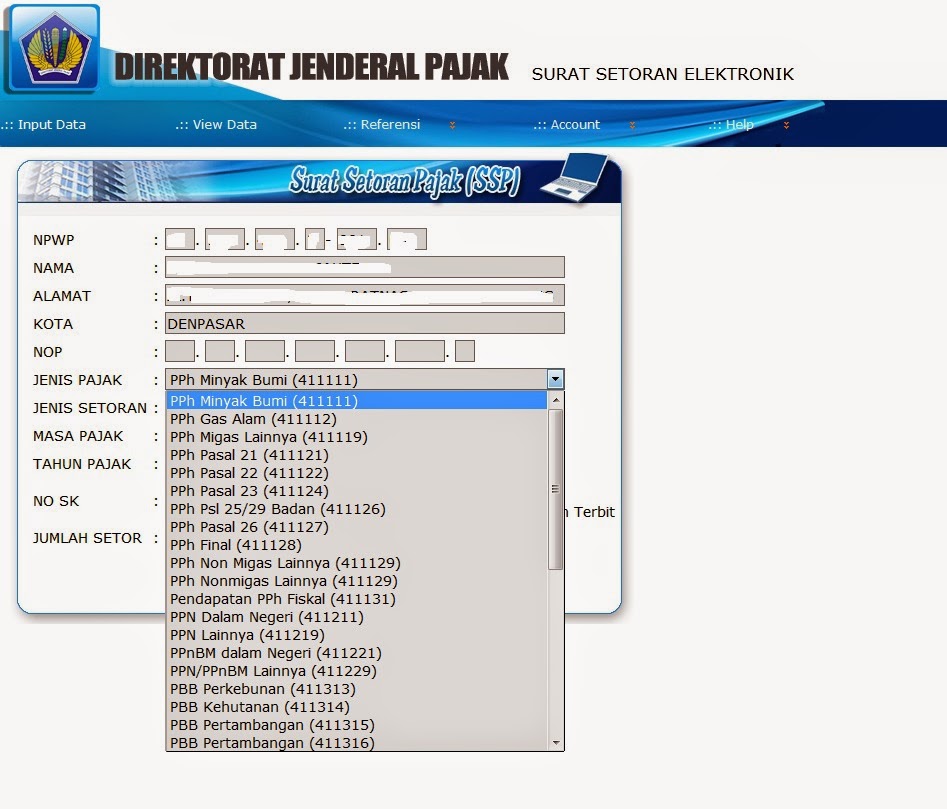The image size is (947, 809).
Task: Click the dropdown list's scroll up arrow
Action: [x=556, y=400]
